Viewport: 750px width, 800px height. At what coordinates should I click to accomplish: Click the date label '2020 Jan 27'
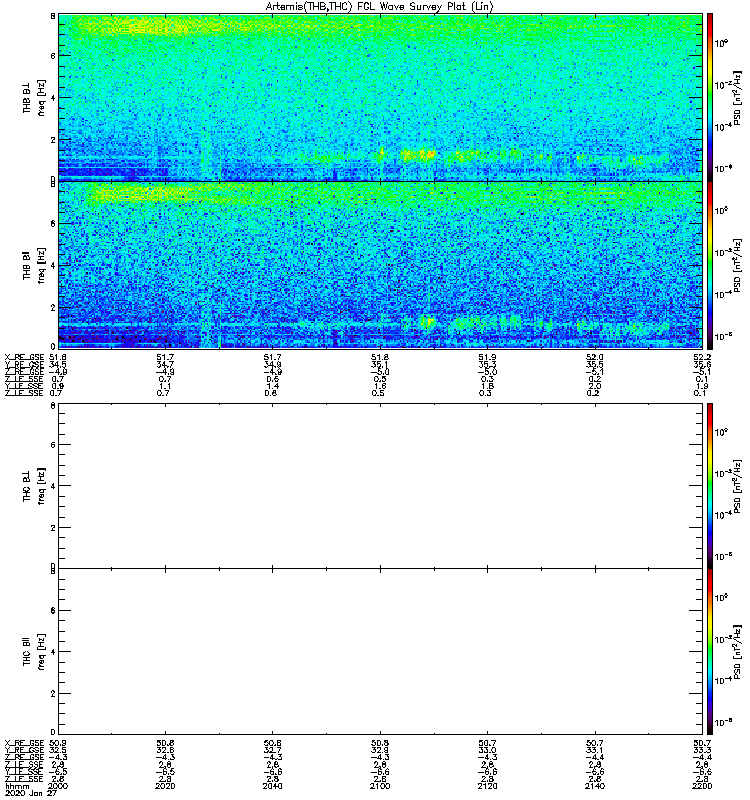coord(31,793)
